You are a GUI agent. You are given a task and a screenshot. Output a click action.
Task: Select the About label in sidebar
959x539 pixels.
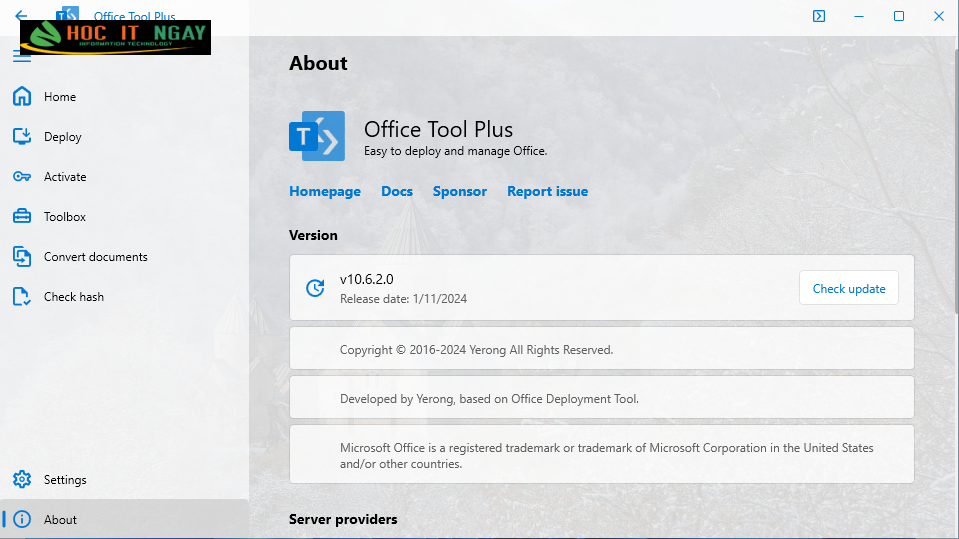pos(60,519)
